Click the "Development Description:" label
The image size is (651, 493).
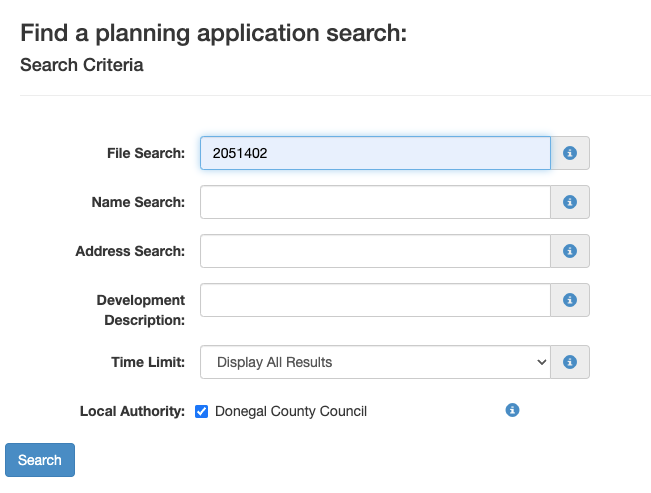[x=141, y=310]
